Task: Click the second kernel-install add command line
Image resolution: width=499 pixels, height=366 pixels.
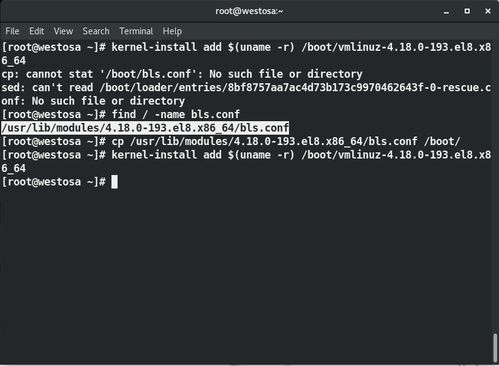Action: pos(246,161)
